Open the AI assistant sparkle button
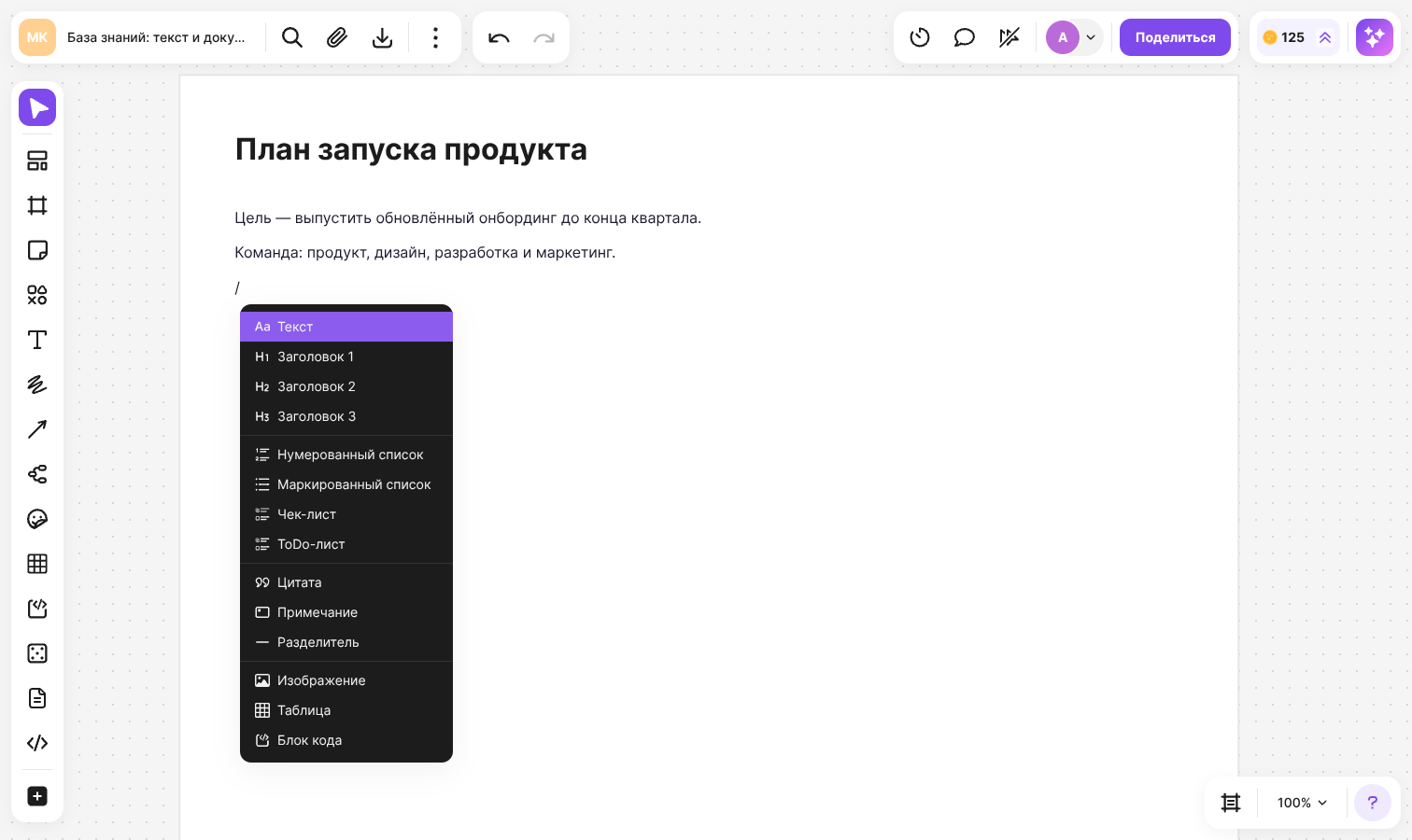The height and width of the screenshot is (840, 1412). [1375, 37]
